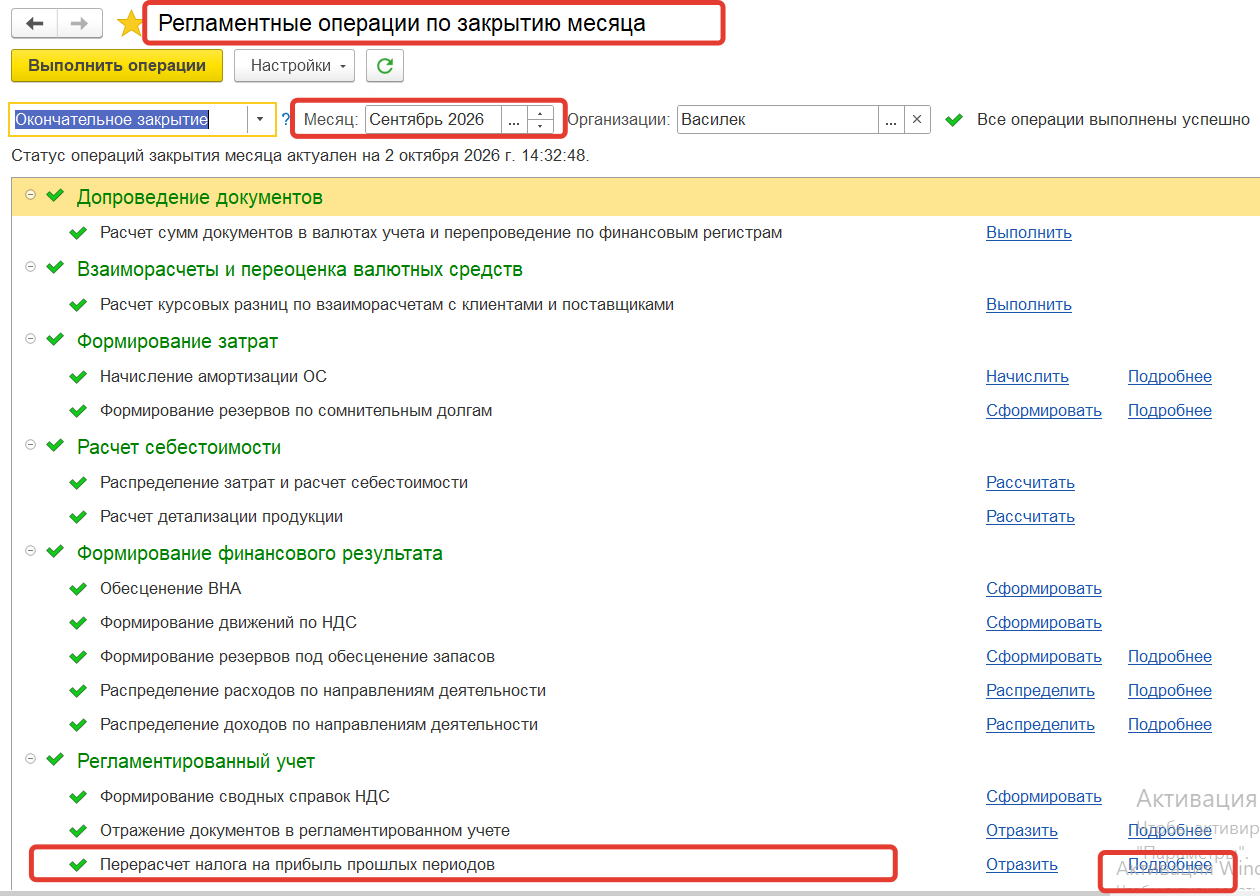Open help via the question mark icon
Screen dimensions: 1260x896
pos(285,120)
